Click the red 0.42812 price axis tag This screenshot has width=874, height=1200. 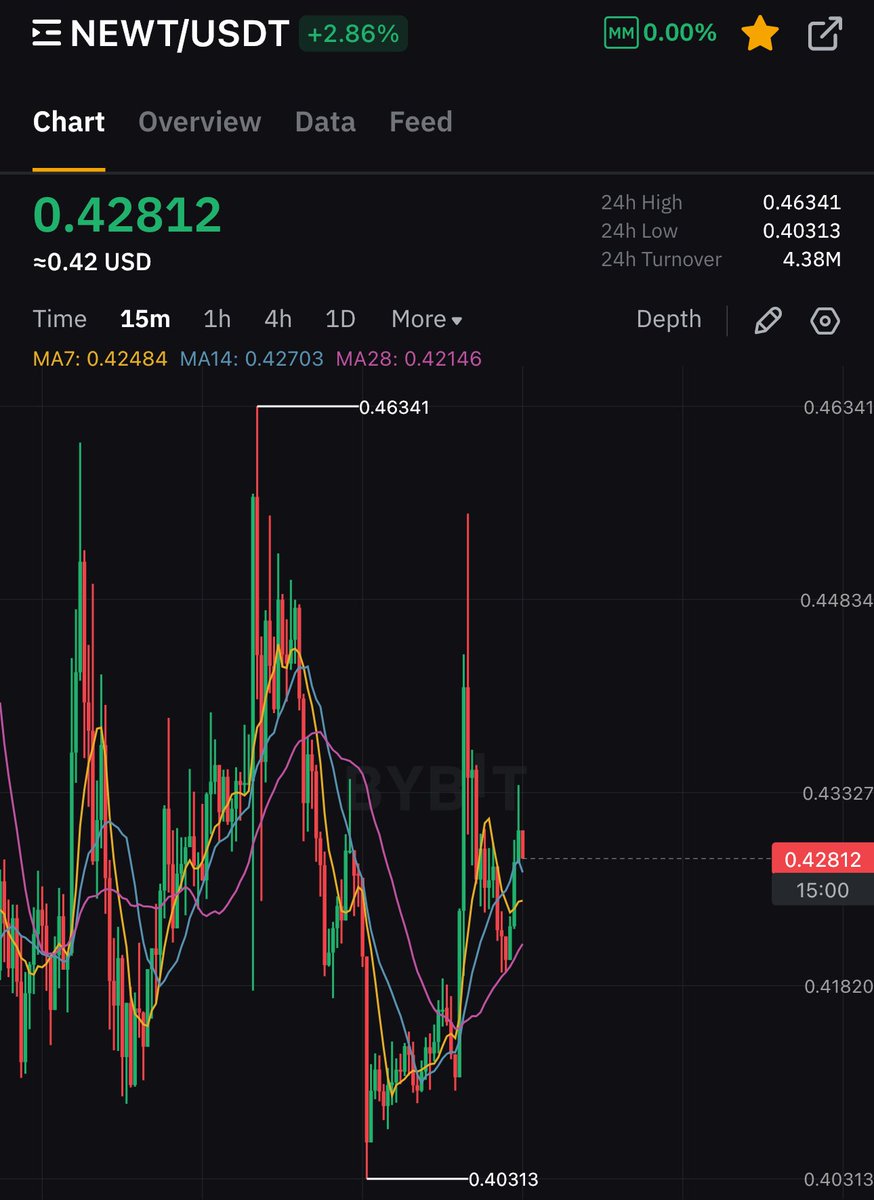pyautogui.click(x=822, y=859)
